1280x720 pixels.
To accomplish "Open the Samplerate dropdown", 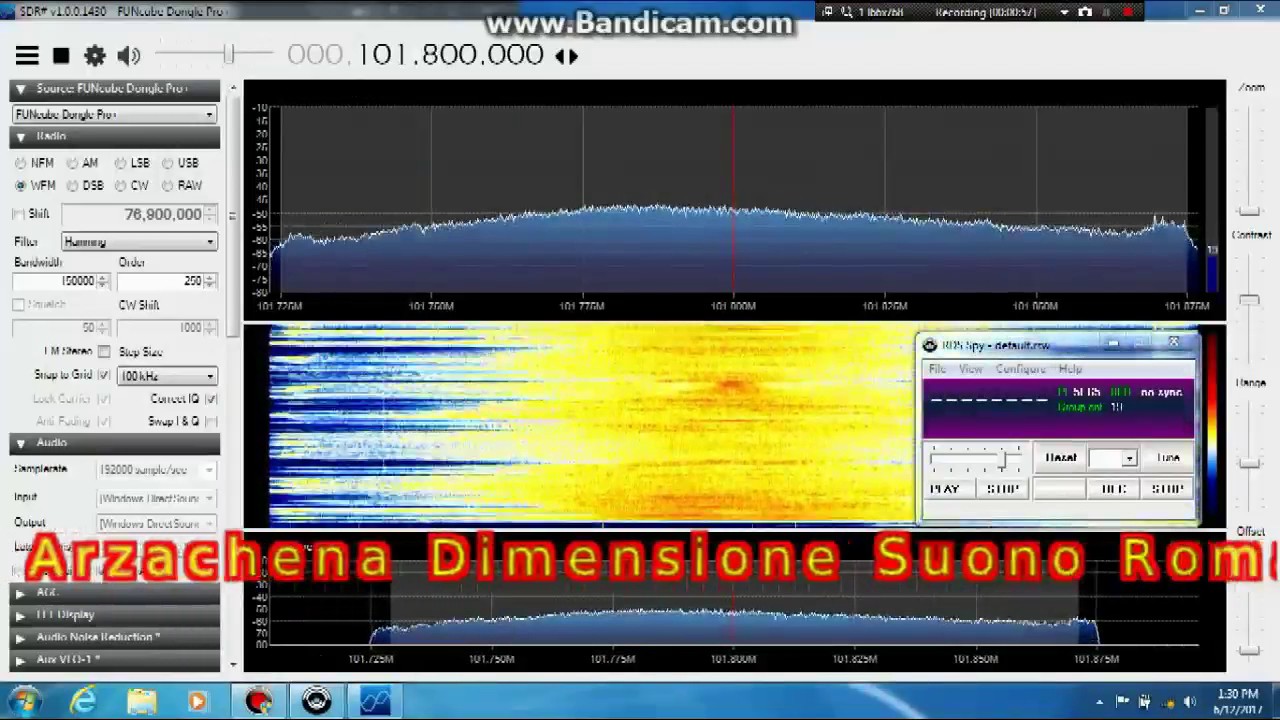I will (157, 470).
